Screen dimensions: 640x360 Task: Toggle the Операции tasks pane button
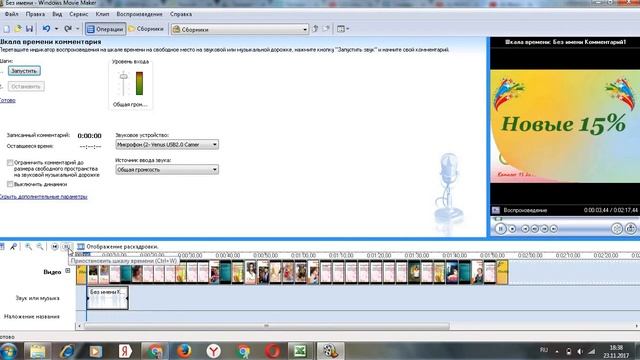tap(105, 29)
